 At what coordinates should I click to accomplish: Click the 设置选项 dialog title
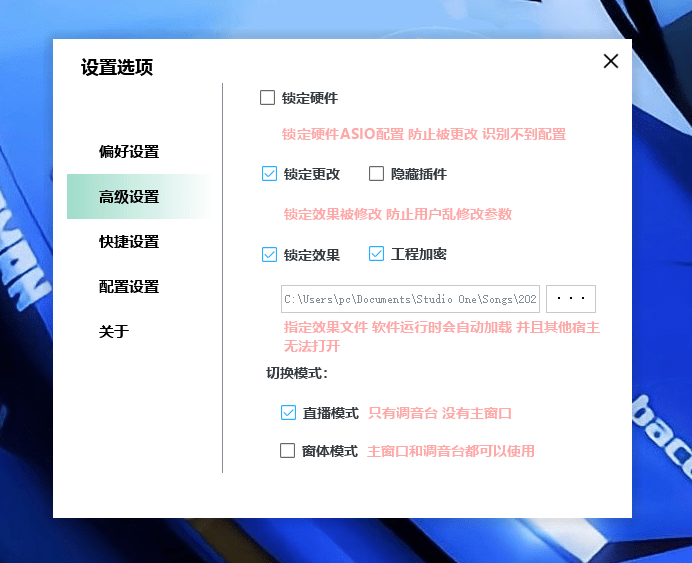[x=117, y=68]
